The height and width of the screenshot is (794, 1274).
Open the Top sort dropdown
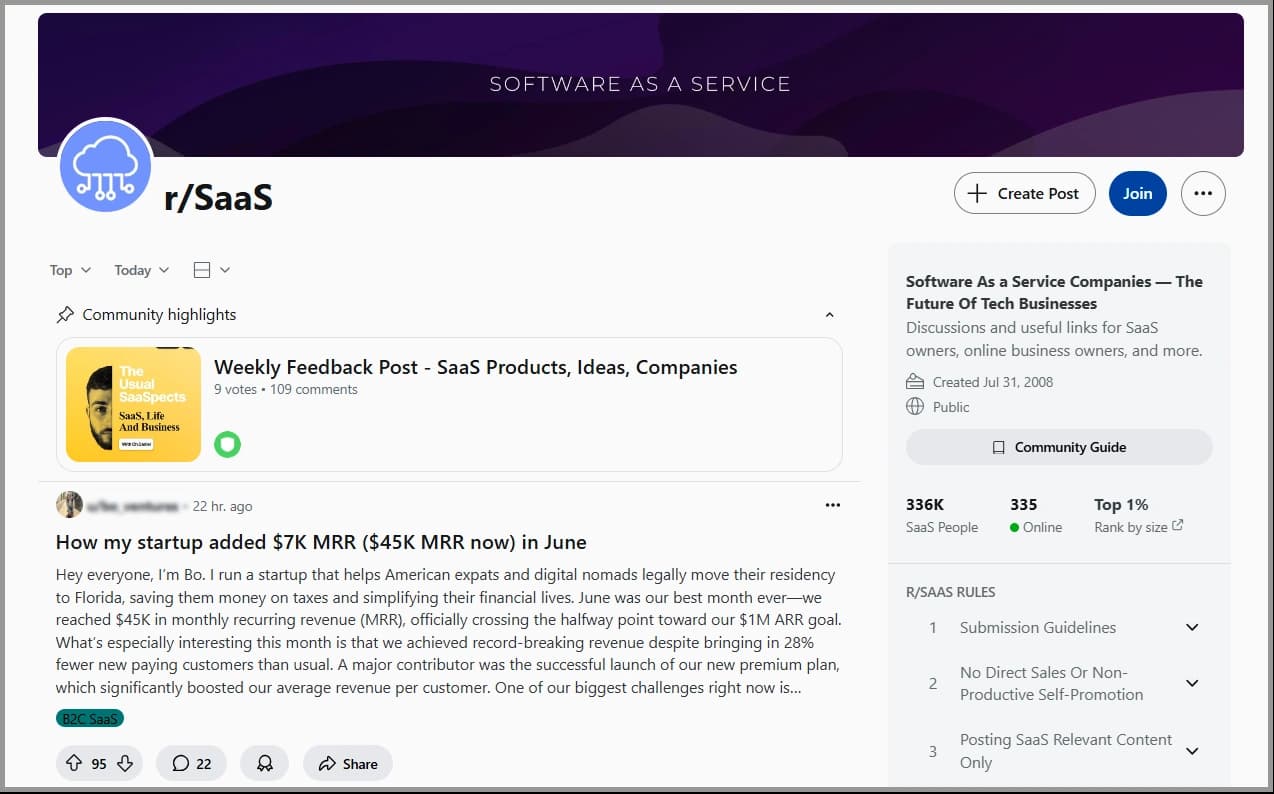click(70, 270)
